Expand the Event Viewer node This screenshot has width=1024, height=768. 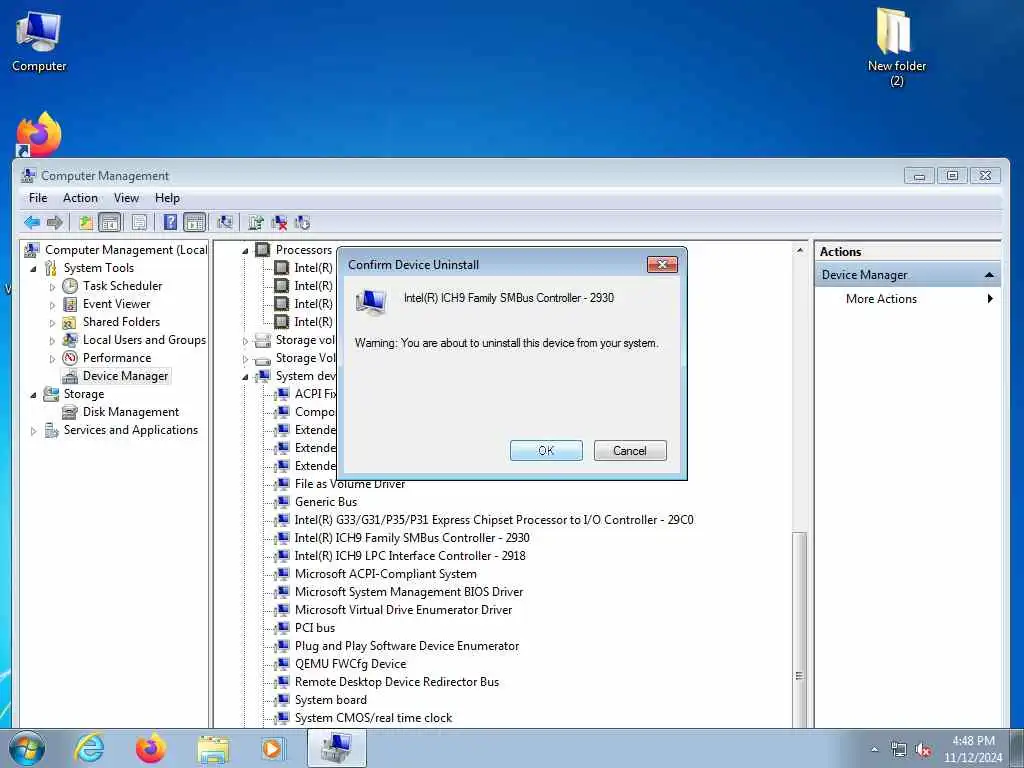click(x=52, y=305)
